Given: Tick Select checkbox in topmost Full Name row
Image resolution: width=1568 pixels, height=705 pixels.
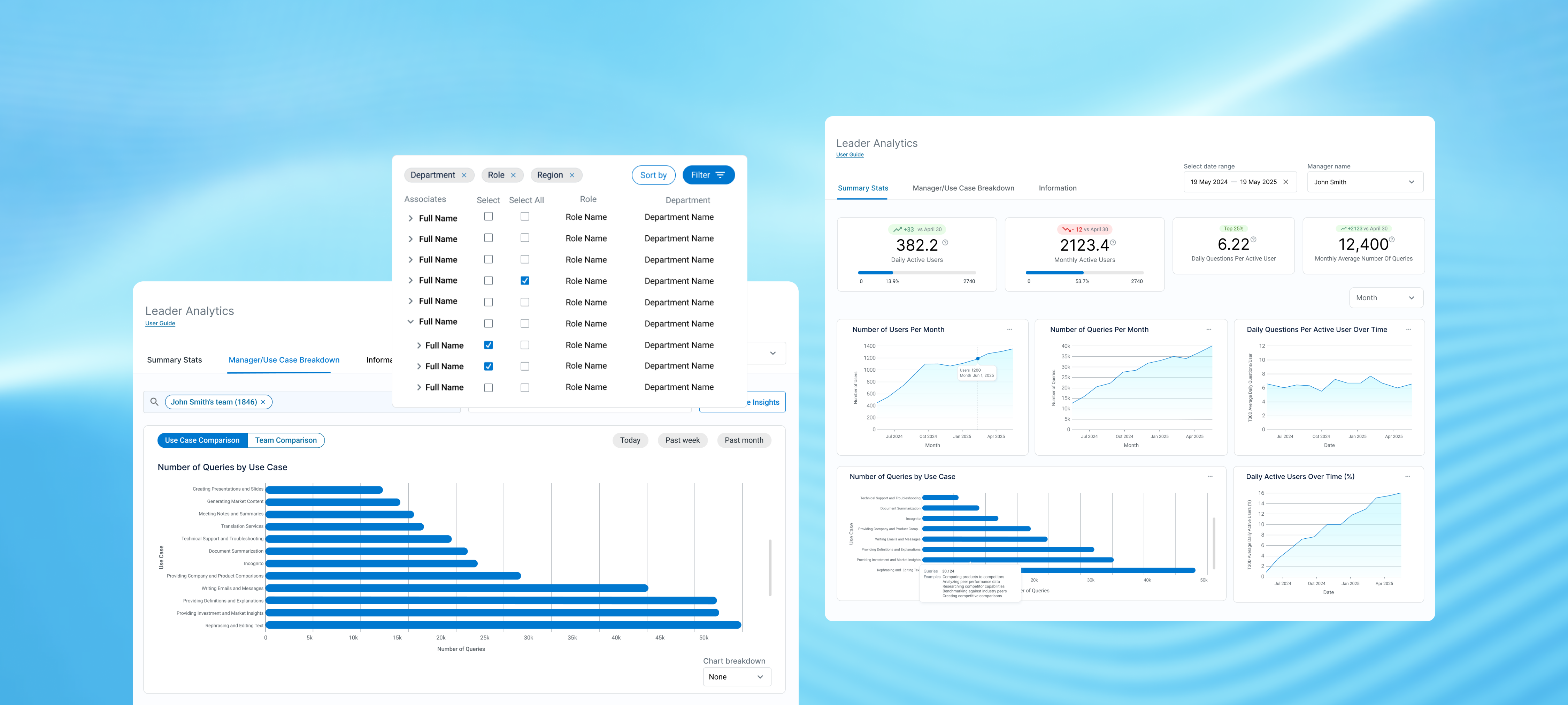Looking at the screenshot, I should (x=488, y=216).
